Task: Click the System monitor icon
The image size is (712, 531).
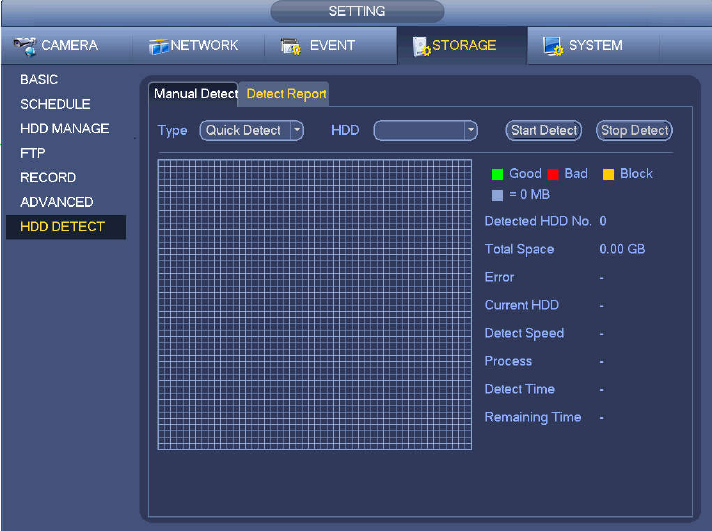Action: click(553, 46)
